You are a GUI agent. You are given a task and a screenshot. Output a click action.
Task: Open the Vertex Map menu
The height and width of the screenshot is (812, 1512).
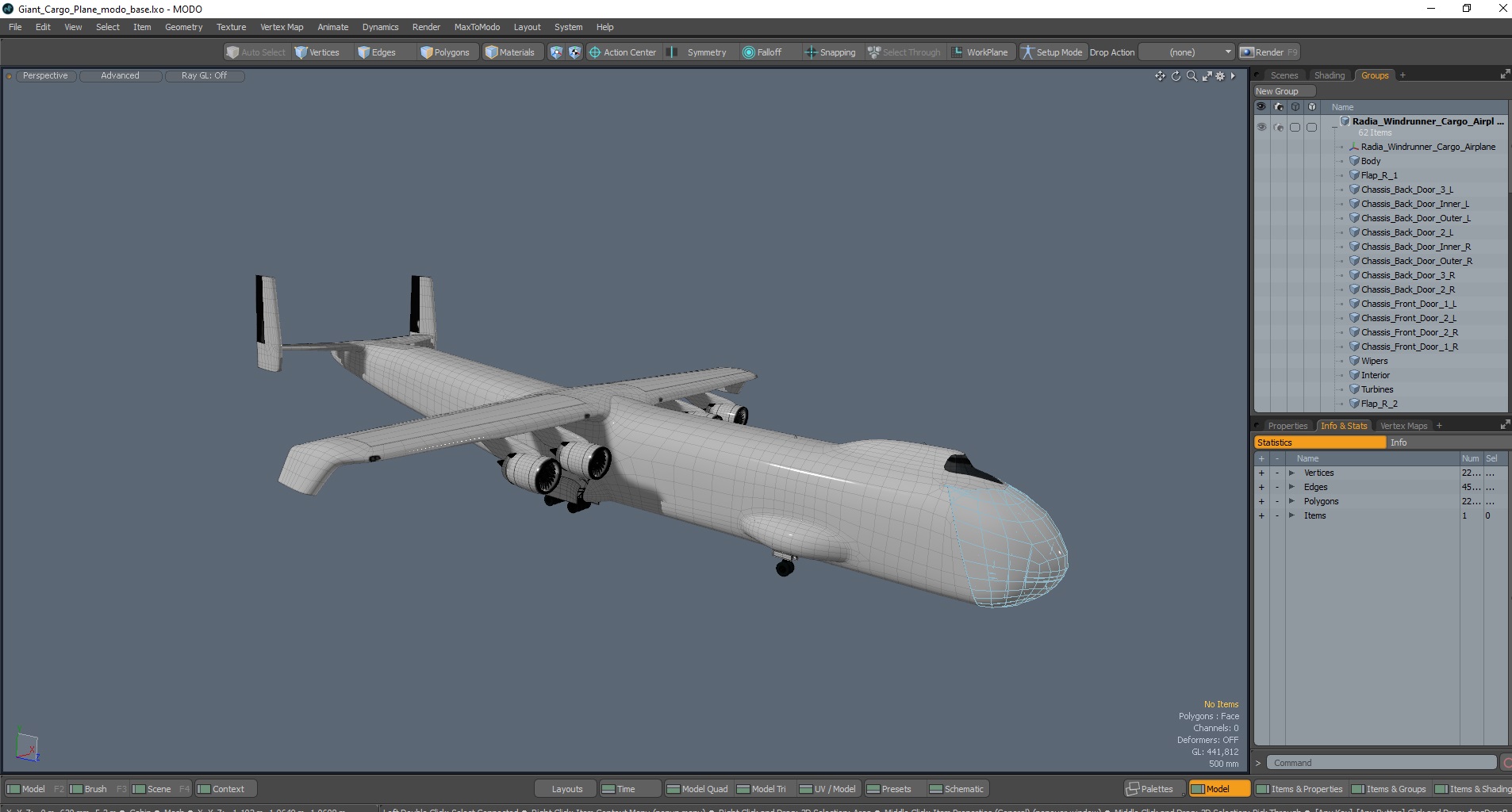click(282, 27)
